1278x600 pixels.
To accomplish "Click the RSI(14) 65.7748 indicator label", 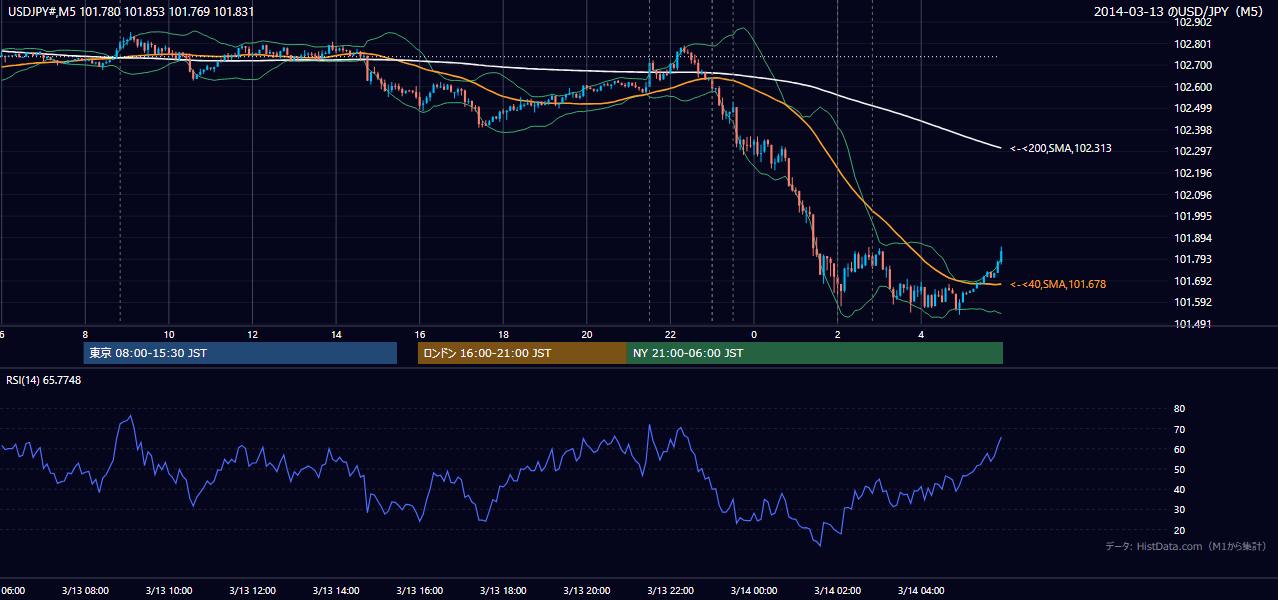I will 44,380.
